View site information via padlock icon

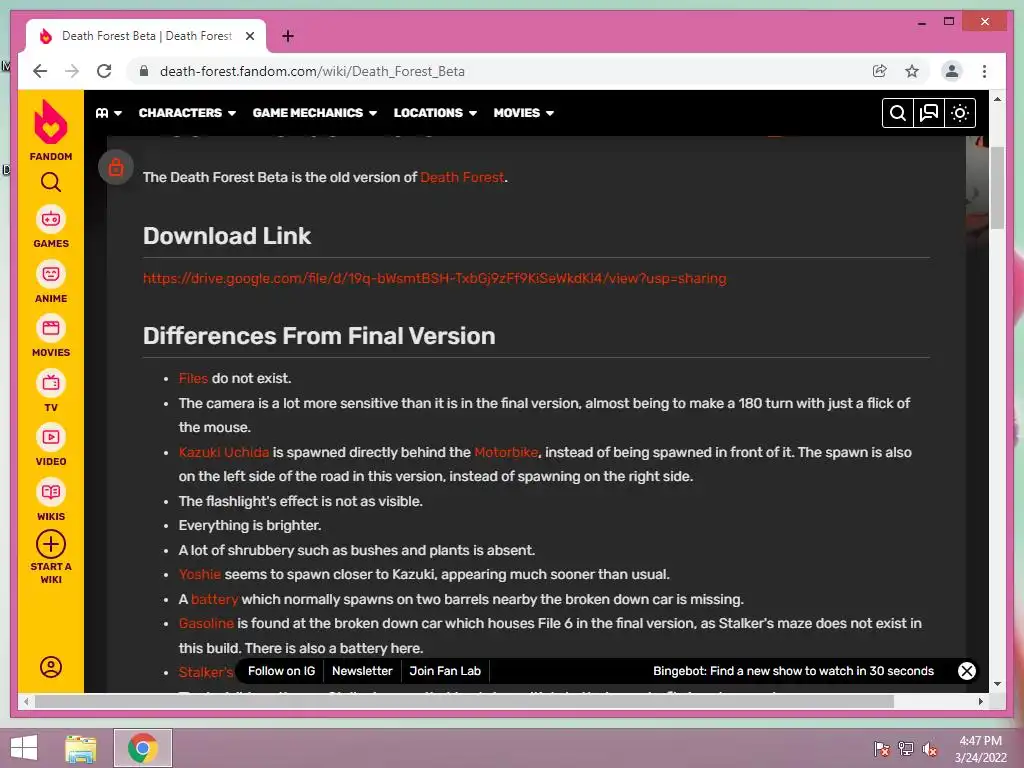click(144, 71)
